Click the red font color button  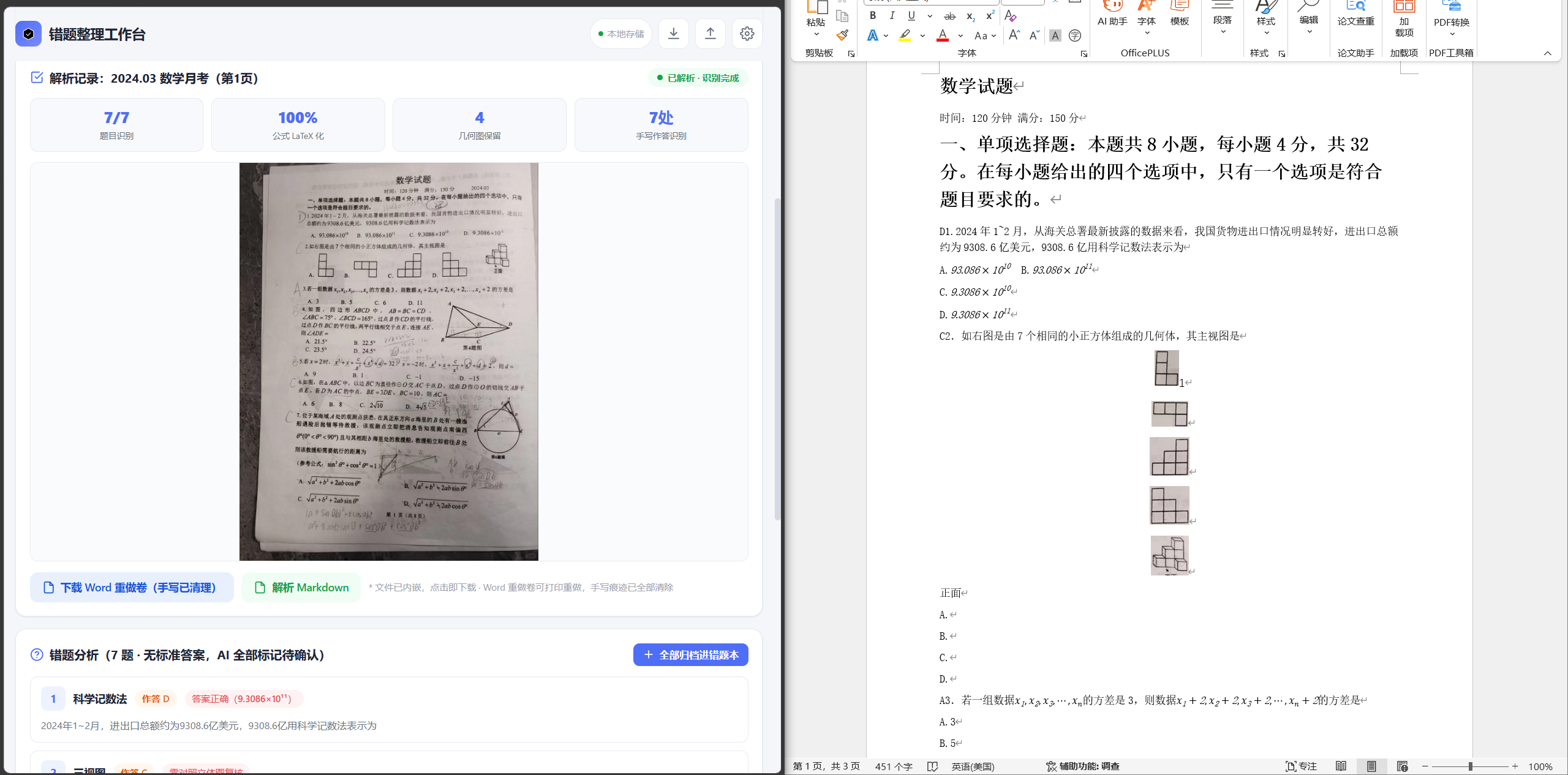[943, 36]
